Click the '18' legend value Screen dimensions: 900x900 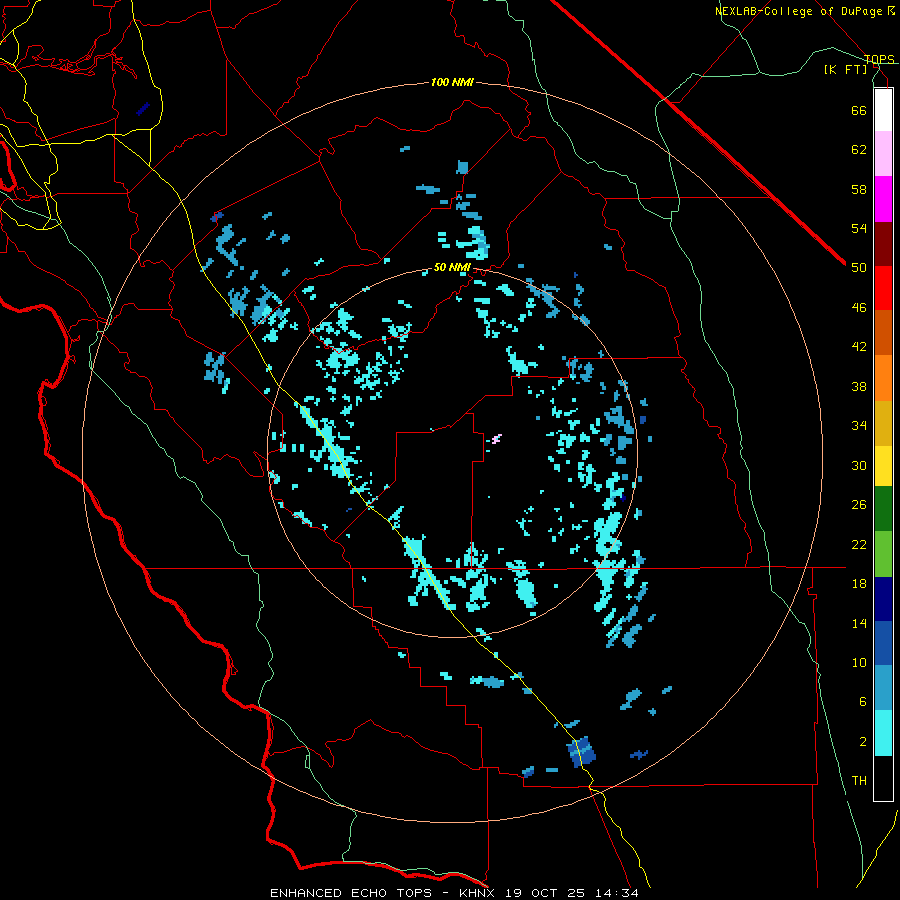pos(859,584)
